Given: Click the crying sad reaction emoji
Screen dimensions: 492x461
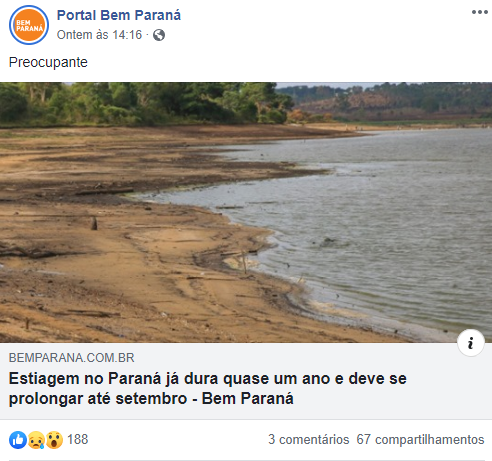Looking at the screenshot, I should click(x=36, y=440).
